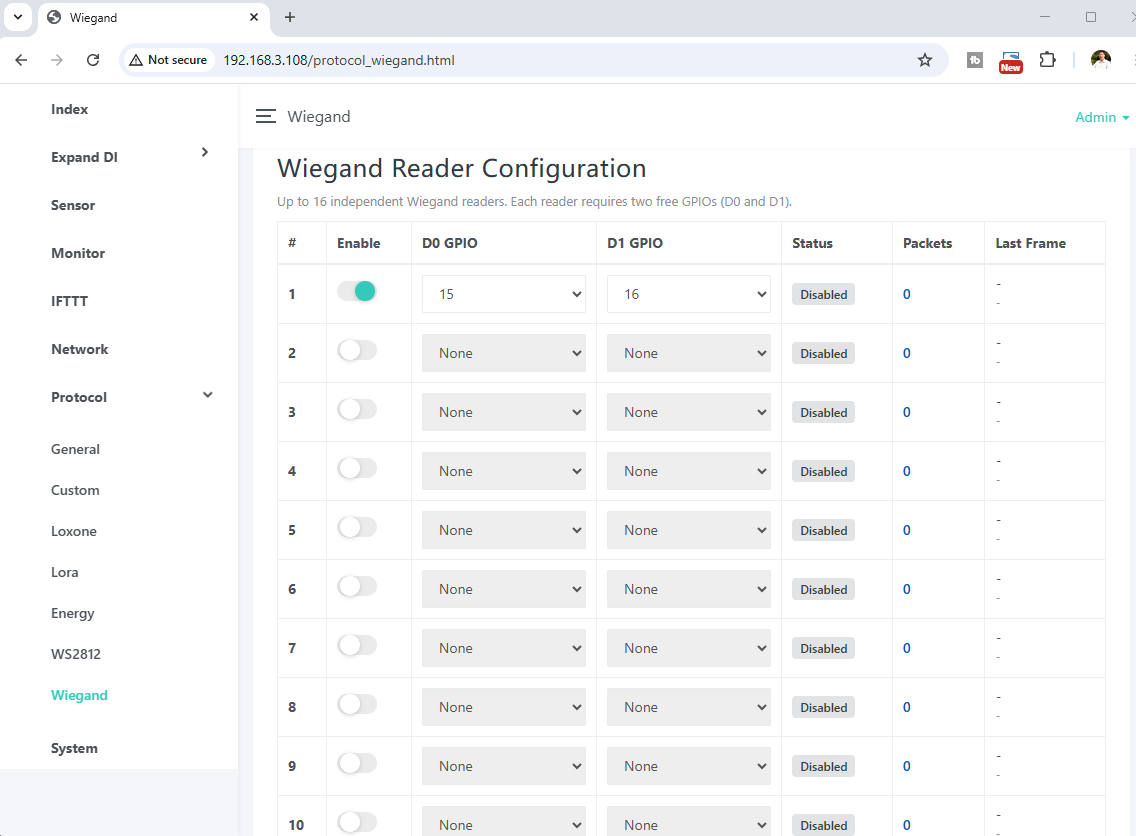Open D1 GPIO dropdown for reader 1
1136x836 pixels.
(x=689, y=294)
